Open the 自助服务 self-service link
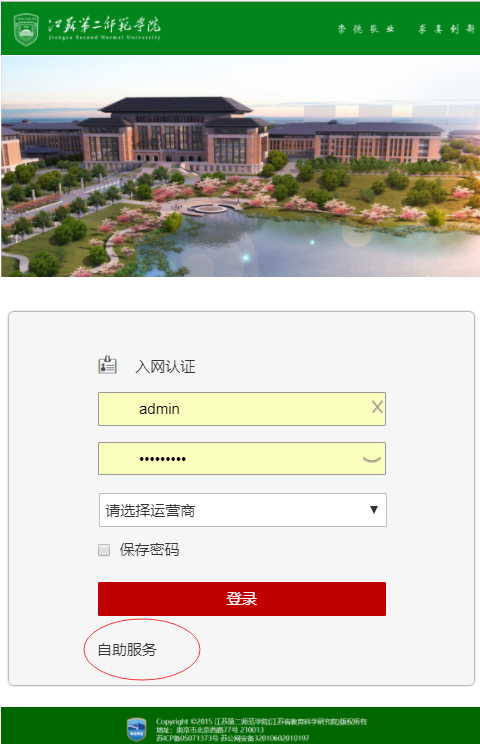Image resolution: width=480 pixels, height=744 pixels. [x=127, y=650]
